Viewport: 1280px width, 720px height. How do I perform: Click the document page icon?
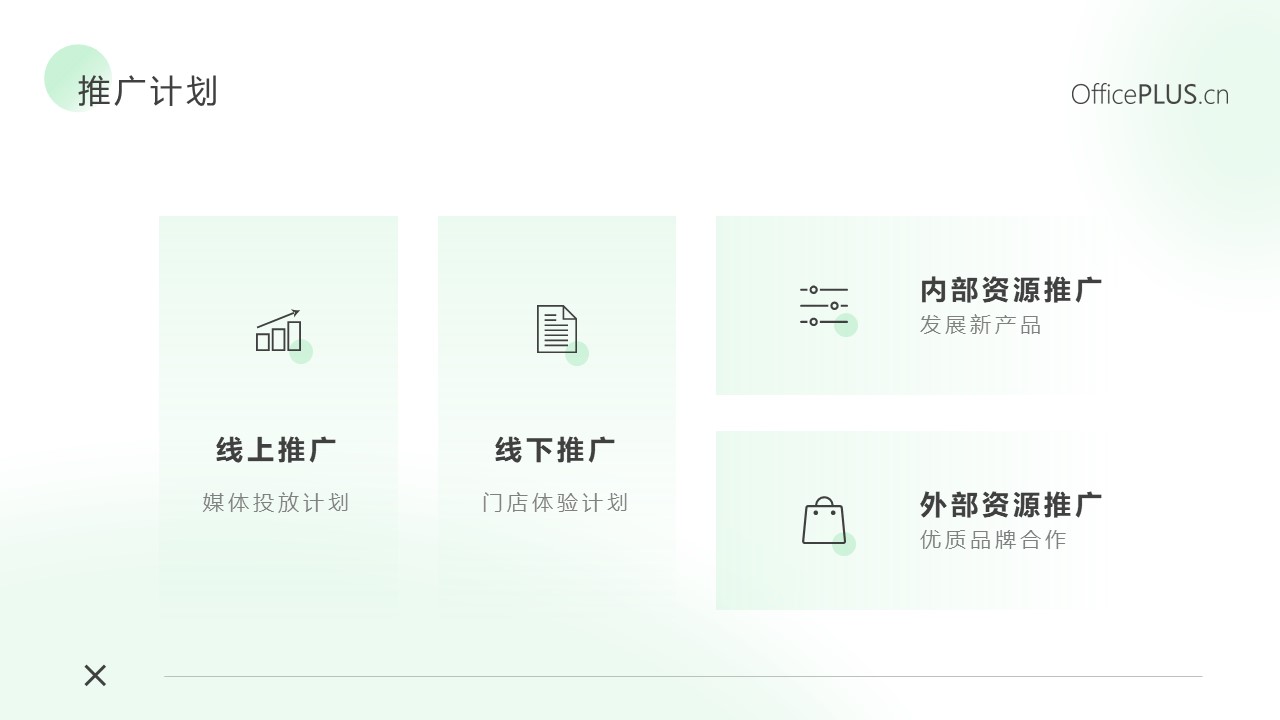[x=557, y=329]
